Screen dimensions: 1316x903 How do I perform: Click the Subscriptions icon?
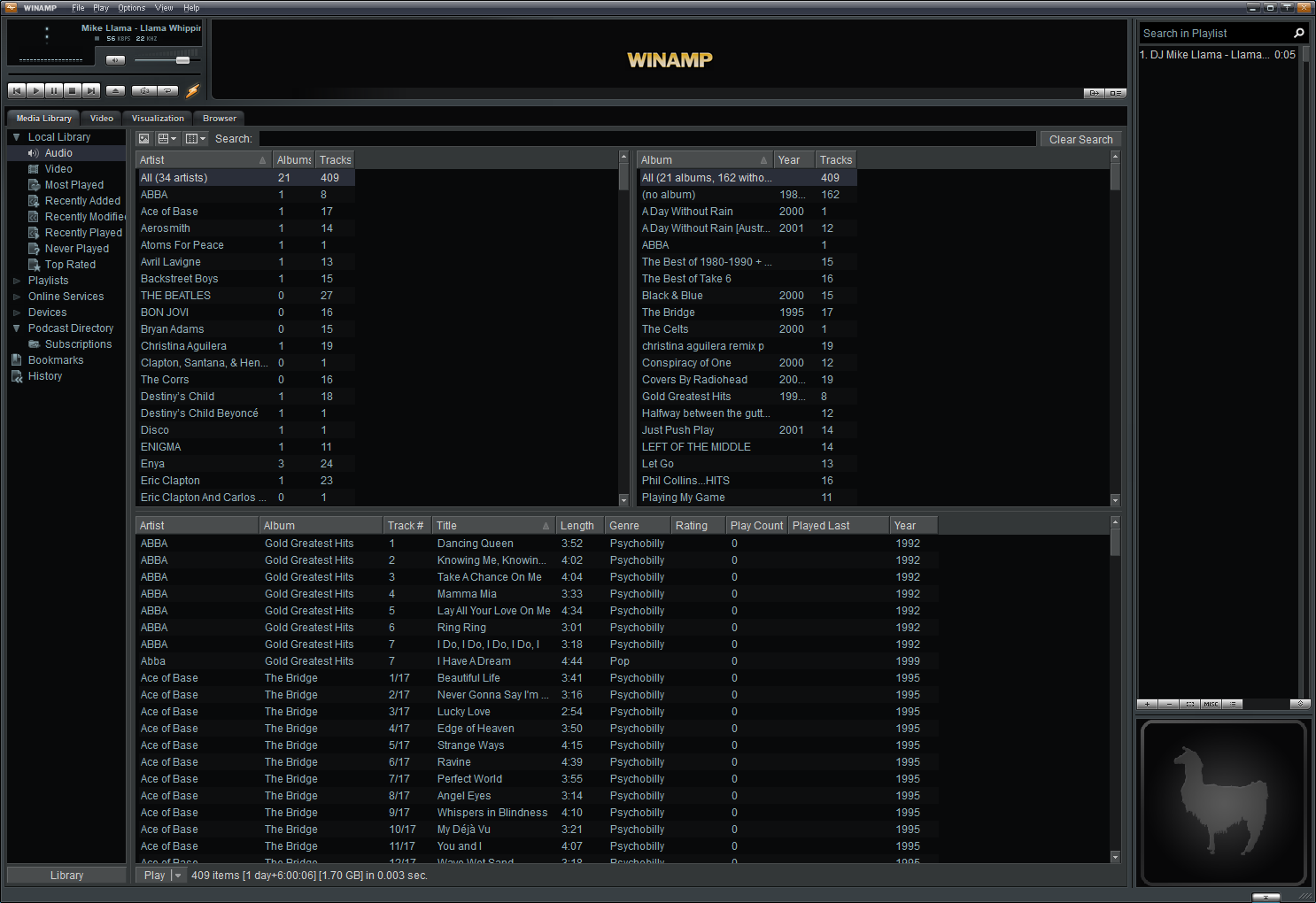(34, 344)
